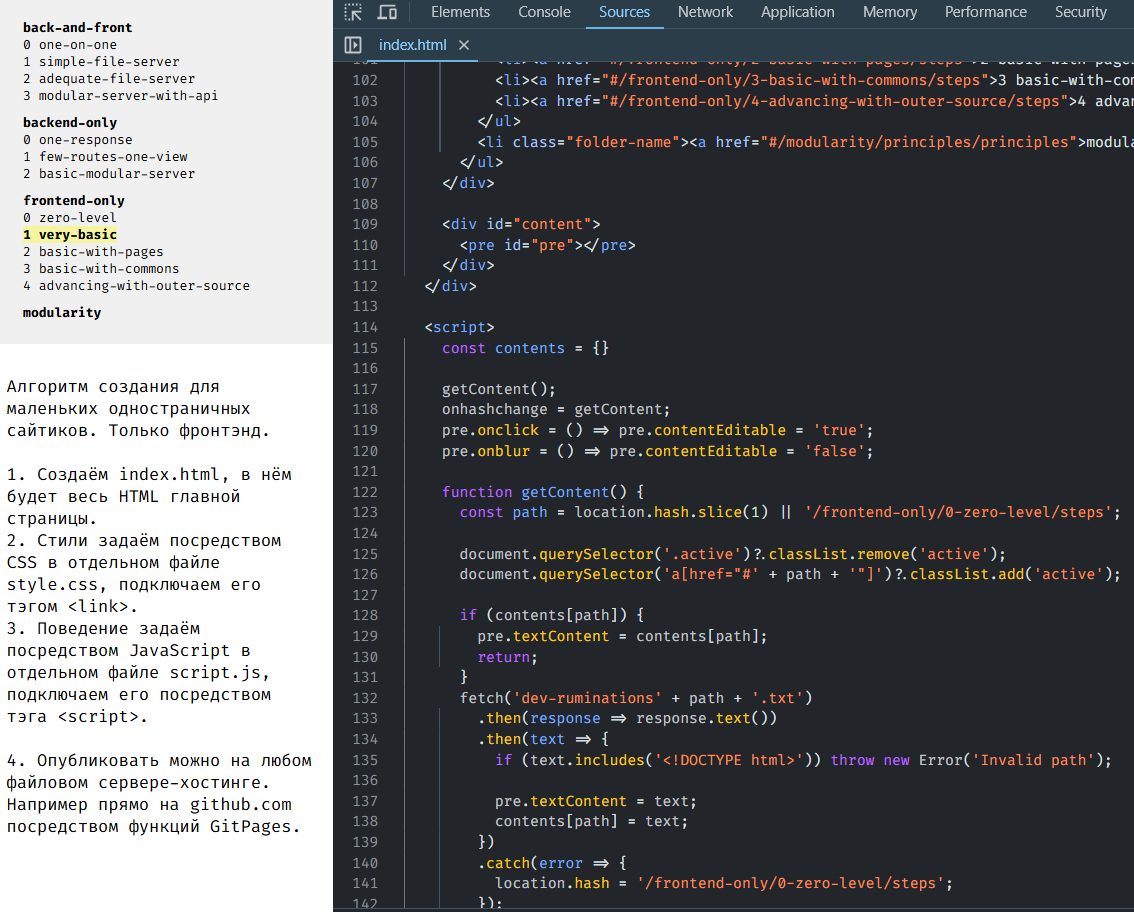This screenshot has height=912, width=1134.
Task: Open the back-and-front folder heading
Action: click(x=77, y=27)
